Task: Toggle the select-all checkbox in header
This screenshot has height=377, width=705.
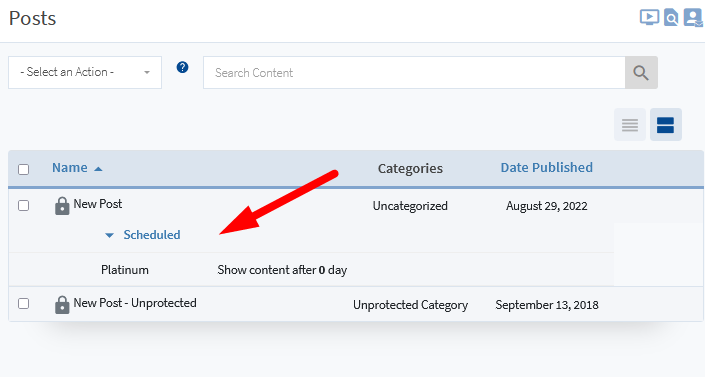Action: point(23,169)
